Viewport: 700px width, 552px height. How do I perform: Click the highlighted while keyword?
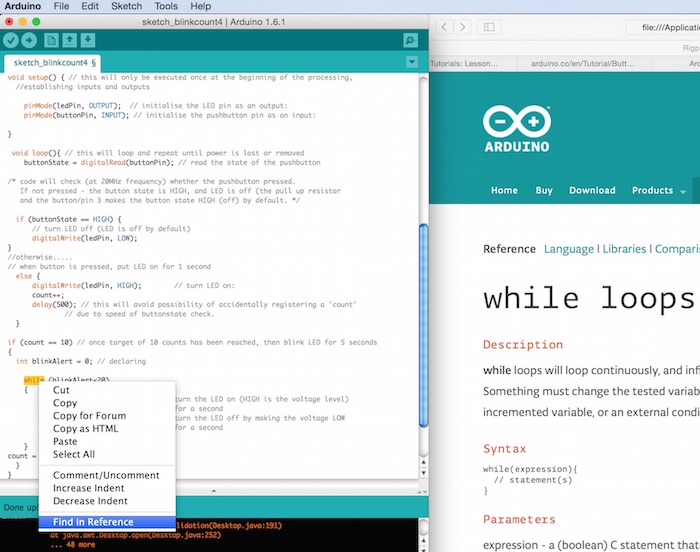[34, 380]
